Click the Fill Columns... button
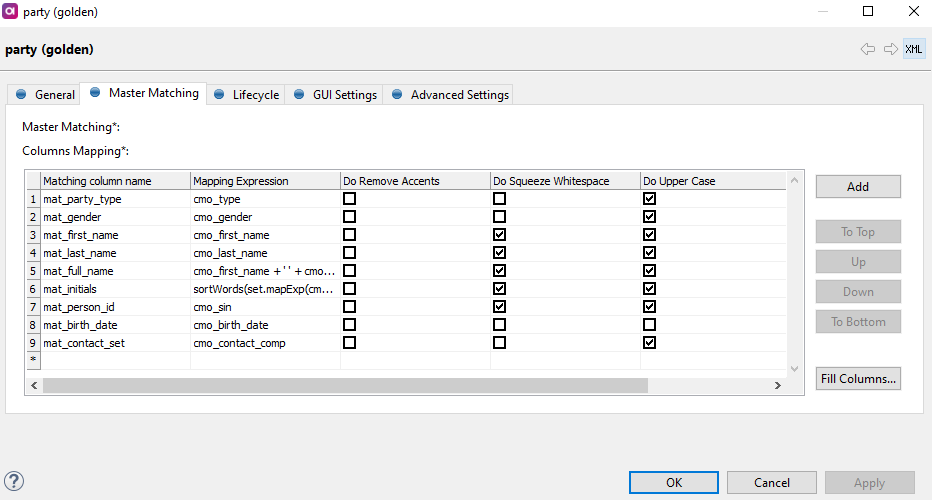932x500 pixels. coord(858,379)
